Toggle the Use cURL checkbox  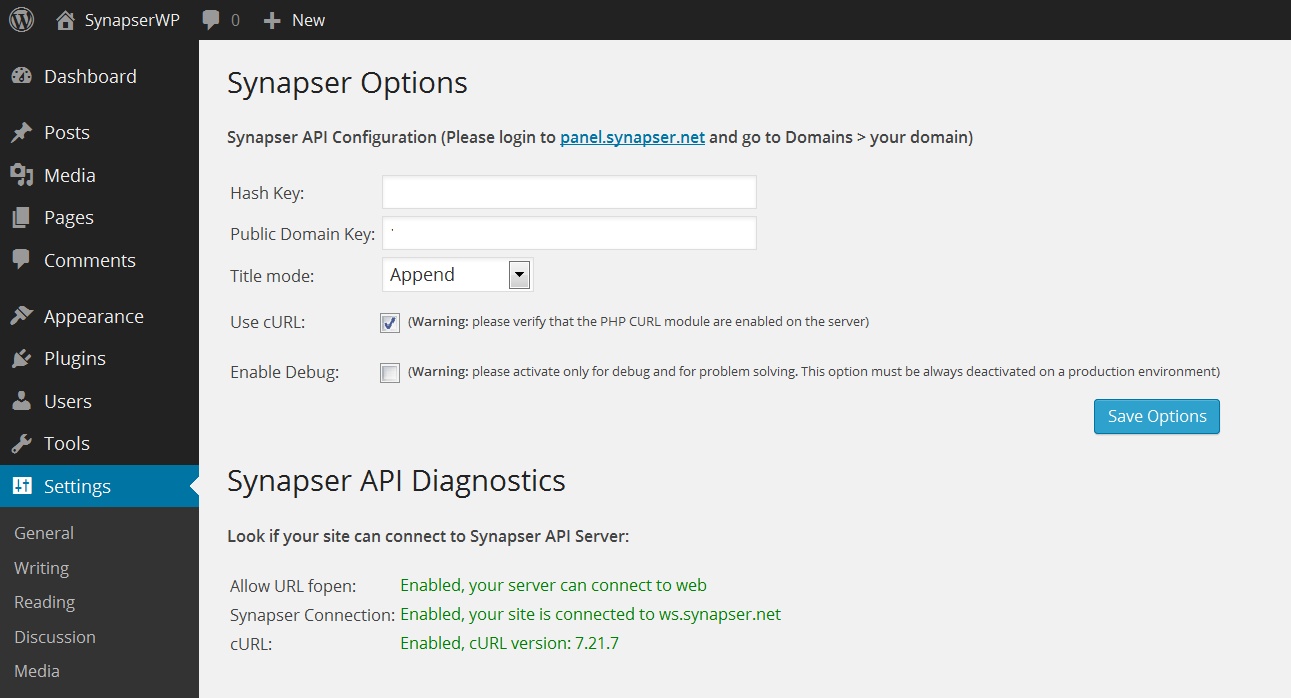click(x=390, y=323)
